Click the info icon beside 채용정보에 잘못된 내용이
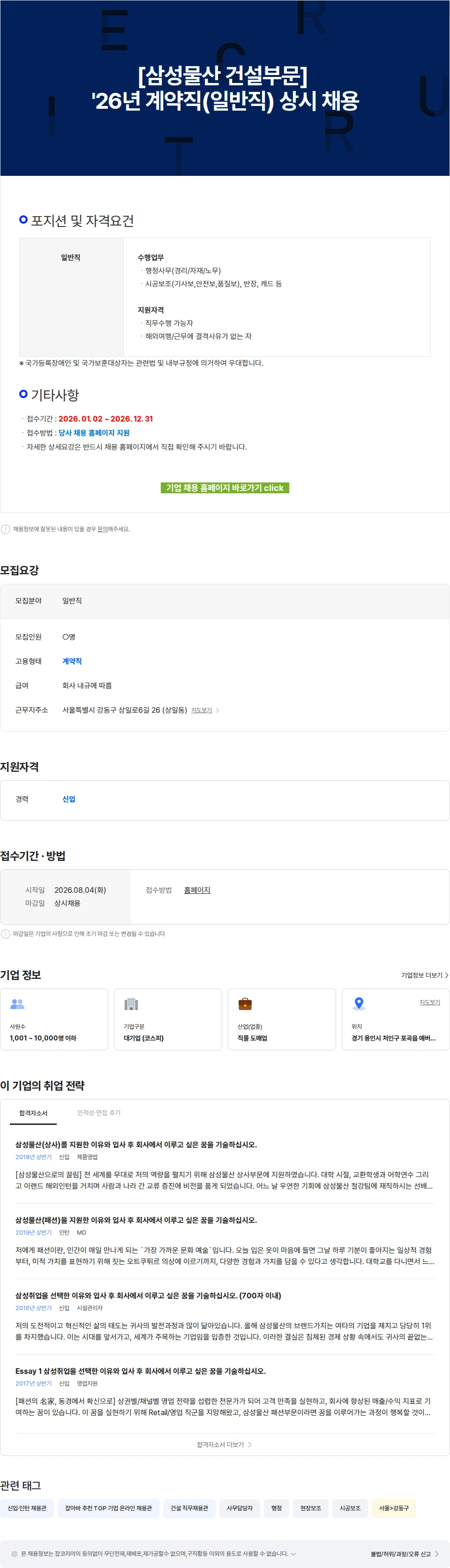 click(x=6, y=529)
